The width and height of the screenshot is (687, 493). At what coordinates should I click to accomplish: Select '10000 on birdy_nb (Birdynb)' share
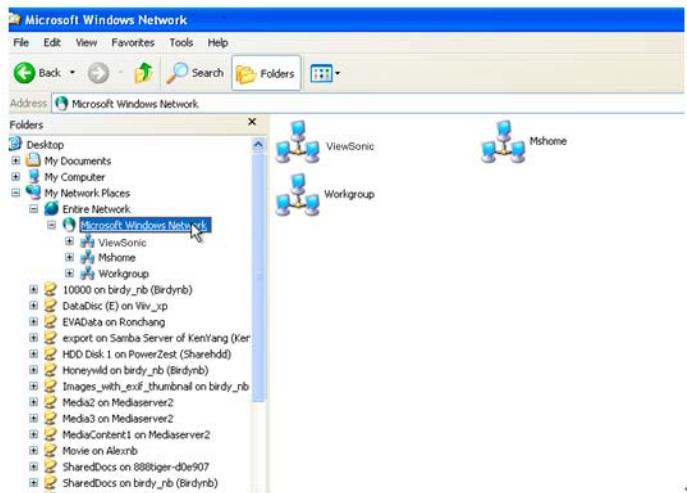127,290
